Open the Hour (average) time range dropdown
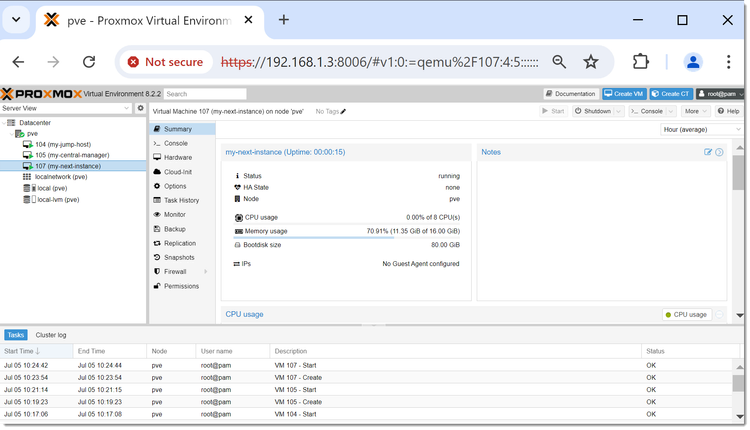Image resolution: width=750 pixels, height=430 pixels. coord(739,130)
